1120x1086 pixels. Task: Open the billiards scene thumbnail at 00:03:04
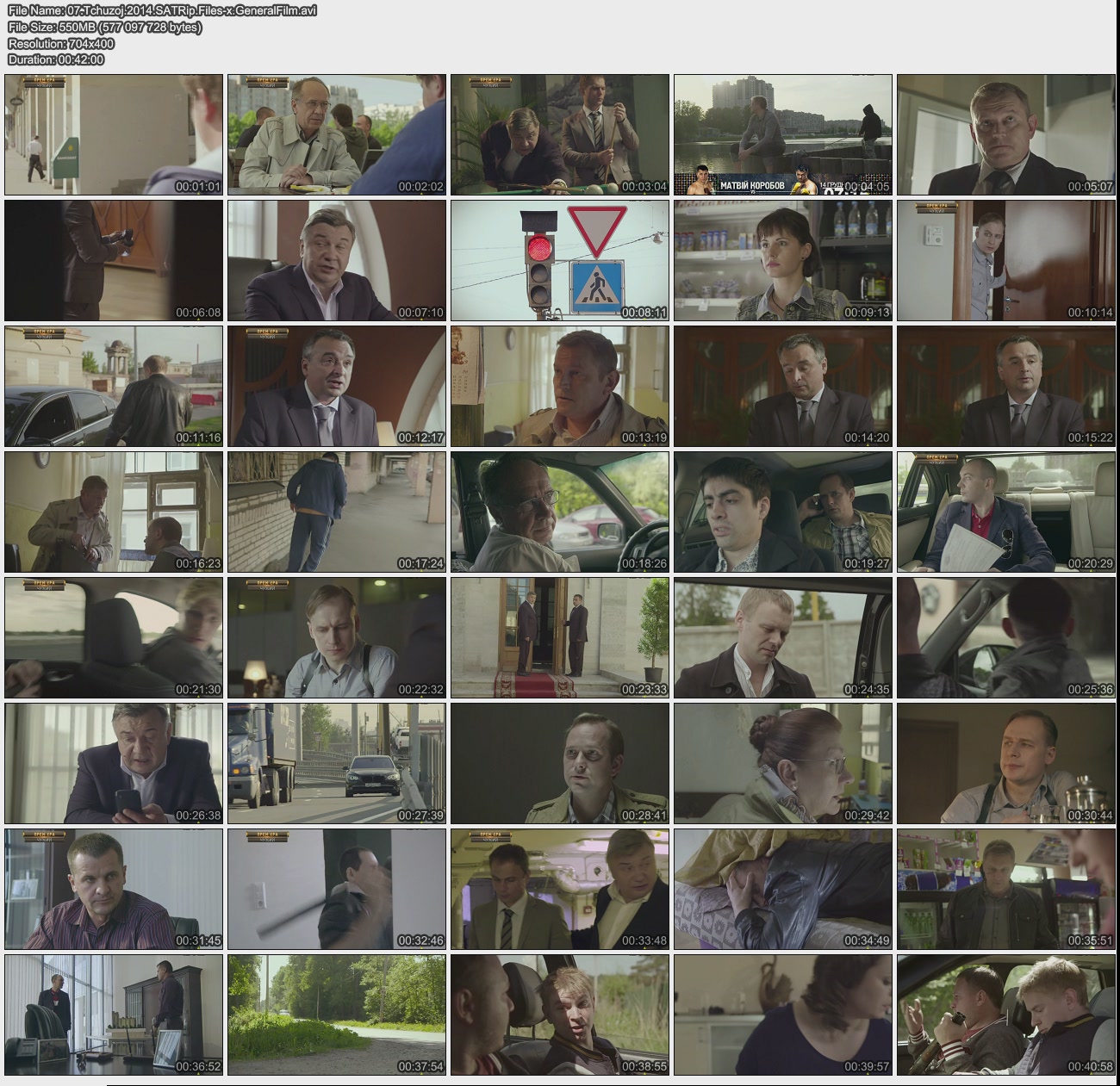(x=559, y=134)
